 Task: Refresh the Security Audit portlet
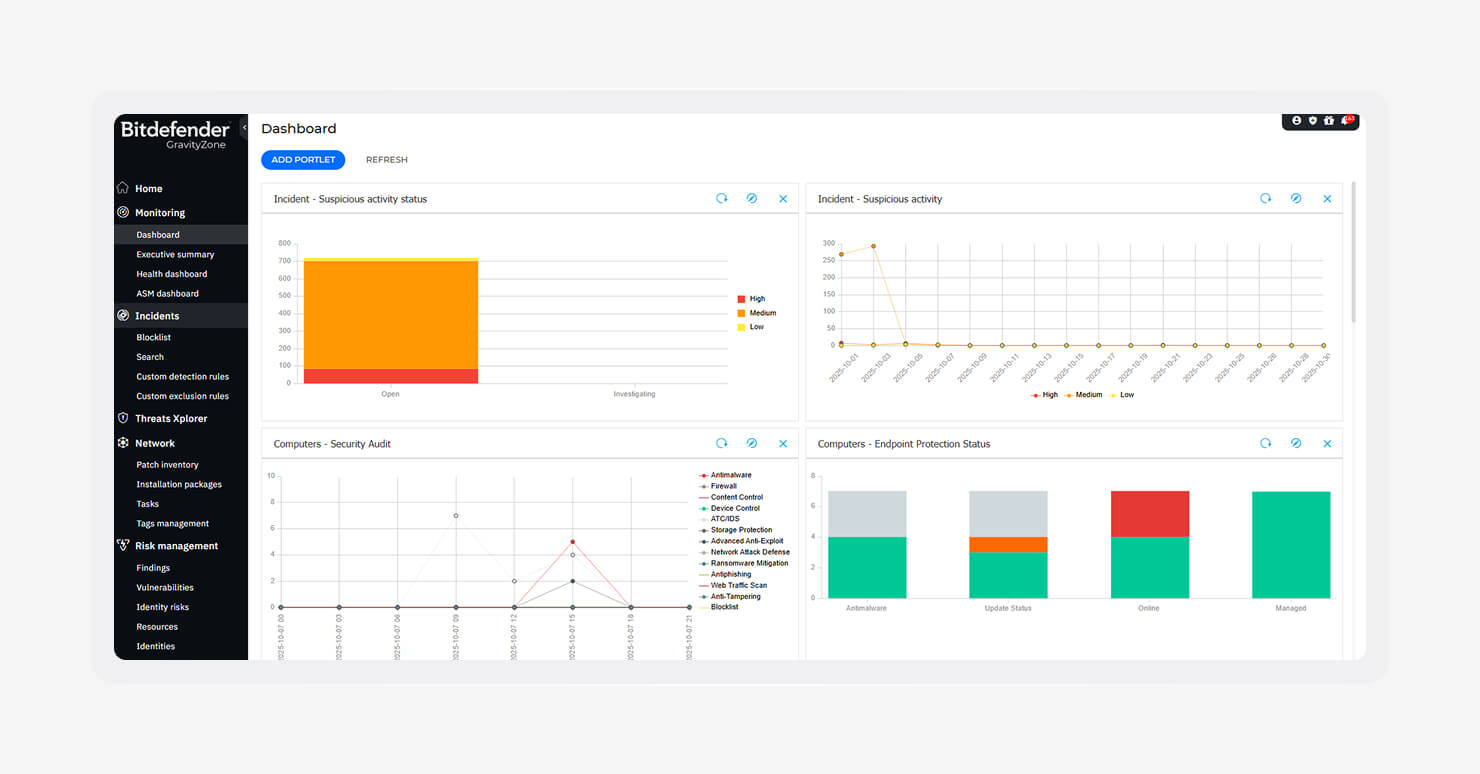722,443
